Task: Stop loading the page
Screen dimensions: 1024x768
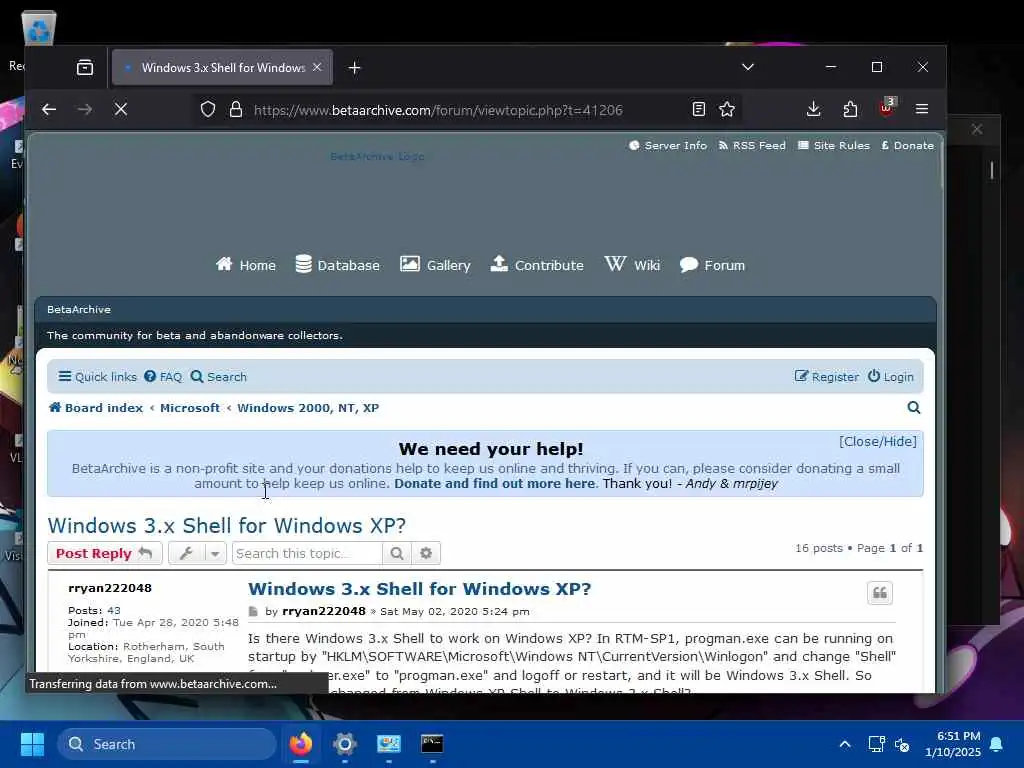Action: pos(121,110)
